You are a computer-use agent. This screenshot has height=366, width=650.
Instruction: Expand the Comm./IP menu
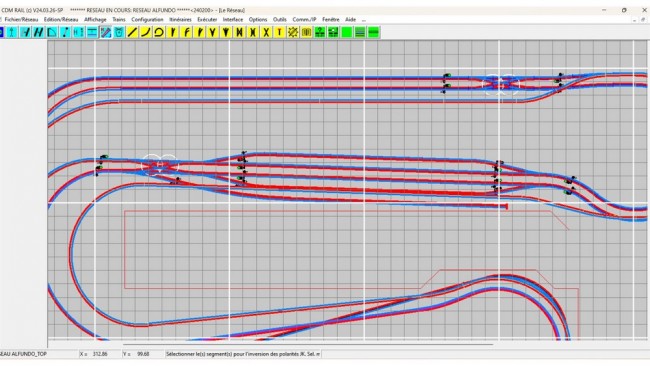coord(304,19)
